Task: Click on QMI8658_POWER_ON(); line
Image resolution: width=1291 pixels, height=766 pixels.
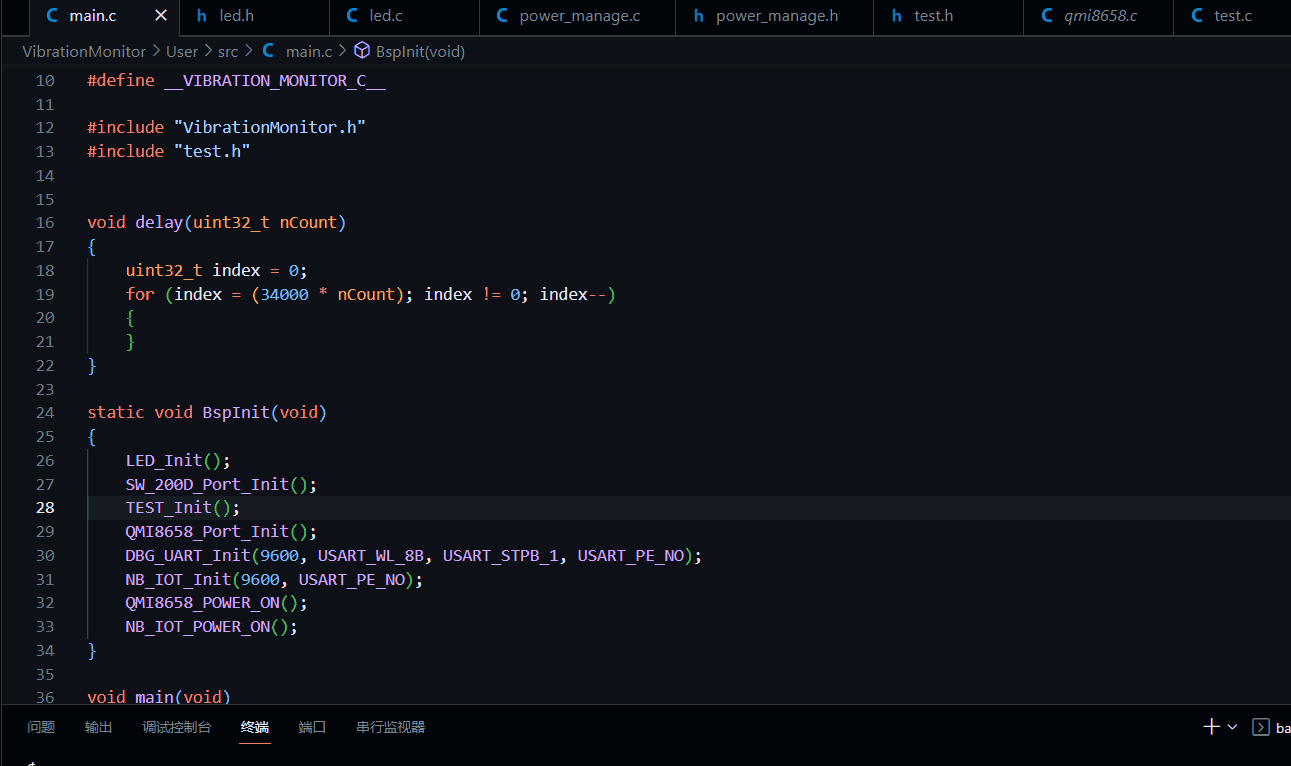Action: coord(216,603)
